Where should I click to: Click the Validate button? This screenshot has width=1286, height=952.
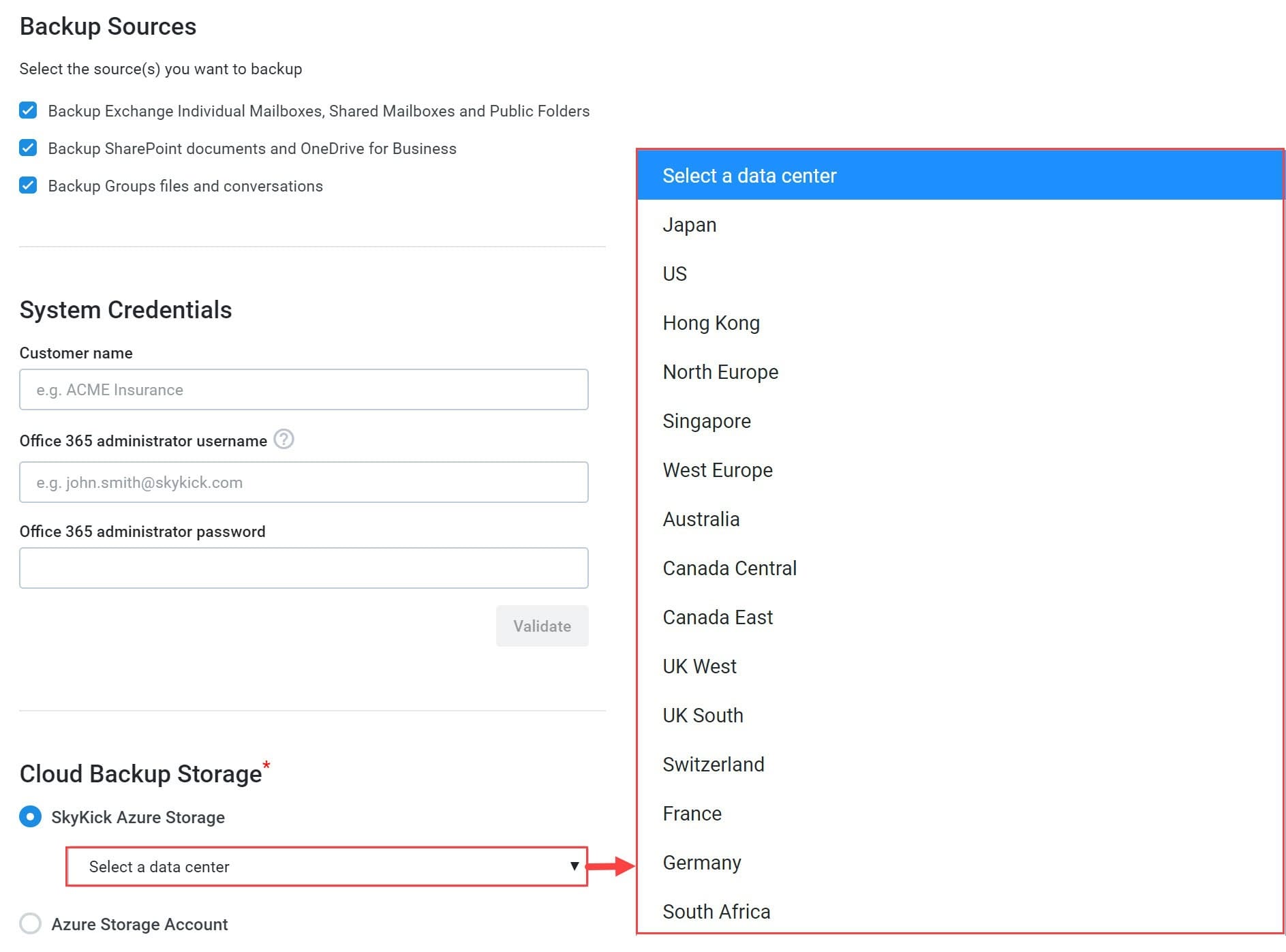tap(542, 626)
